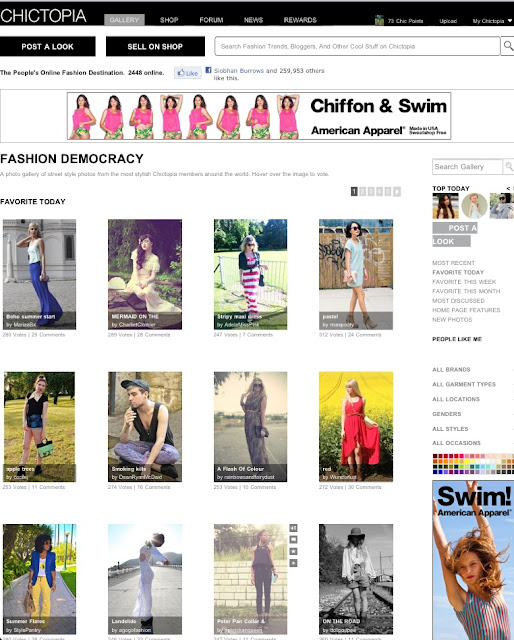Click the comment bubble icon beside Peter Pan Collar photo
Viewport: 514px width, 640px height.
293,540
